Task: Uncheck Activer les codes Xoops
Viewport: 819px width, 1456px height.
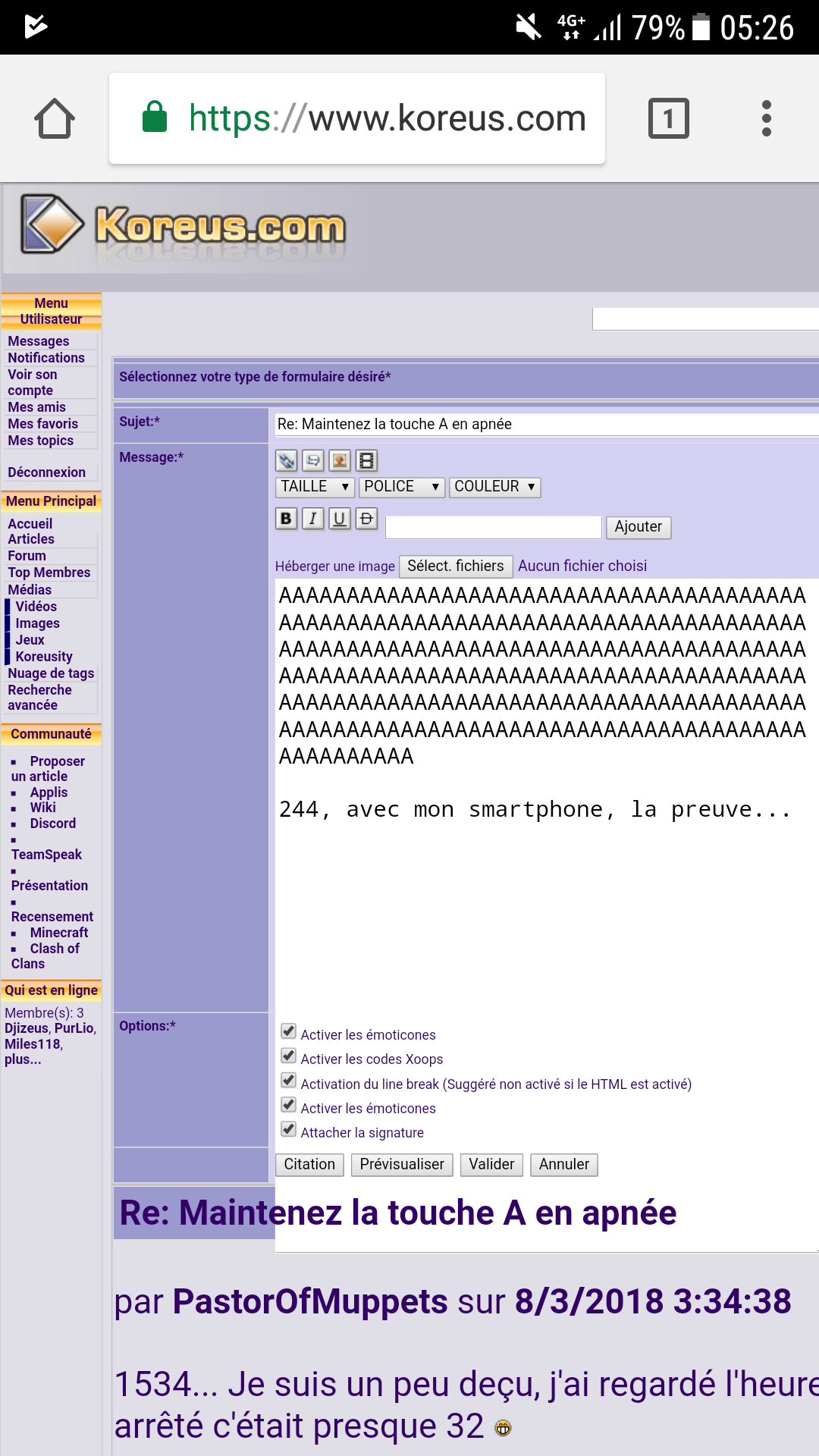Action: click(289, 1056)
